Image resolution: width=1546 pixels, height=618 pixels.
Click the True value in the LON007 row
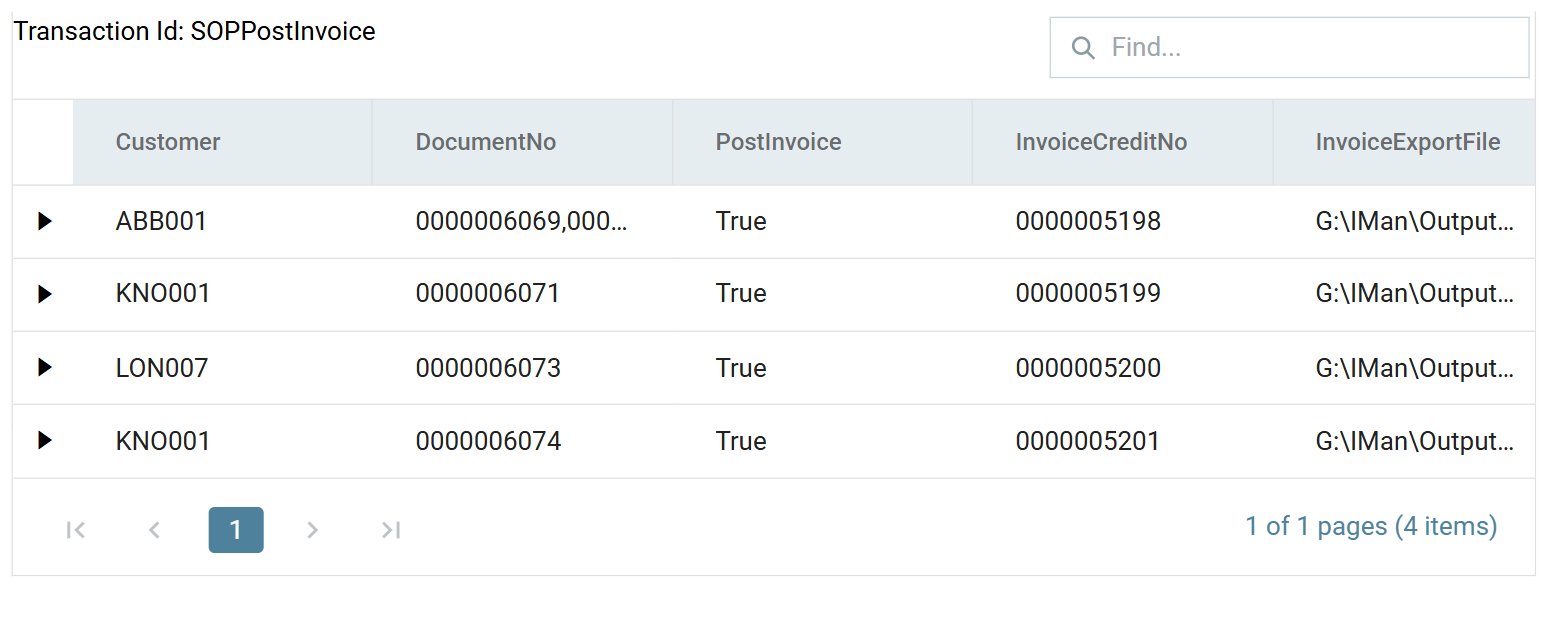coord(741,368)
